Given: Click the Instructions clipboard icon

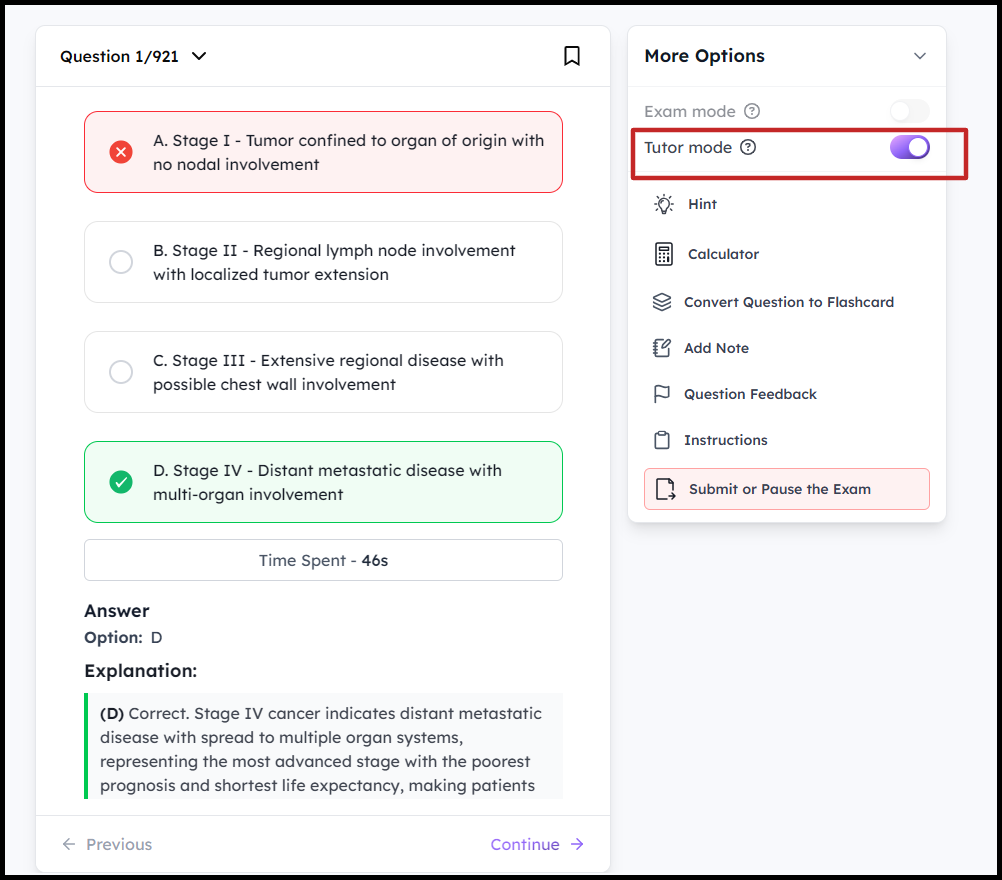Looking at the screenshot, I should click(x=662, y=440).
